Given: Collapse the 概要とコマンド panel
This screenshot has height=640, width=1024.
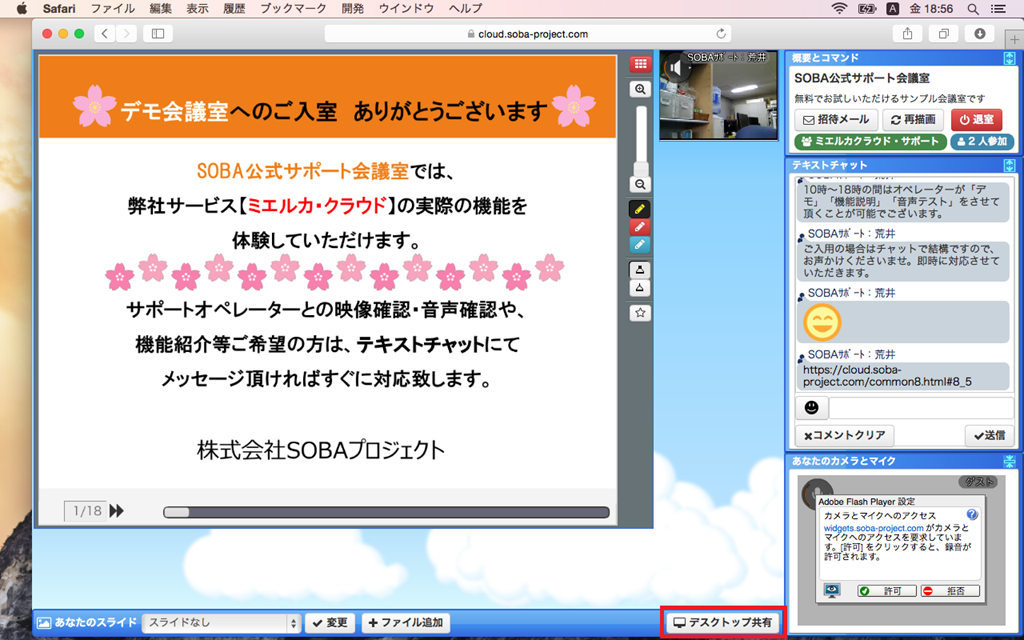Looking at the screenshot, I should (1009, 58).
